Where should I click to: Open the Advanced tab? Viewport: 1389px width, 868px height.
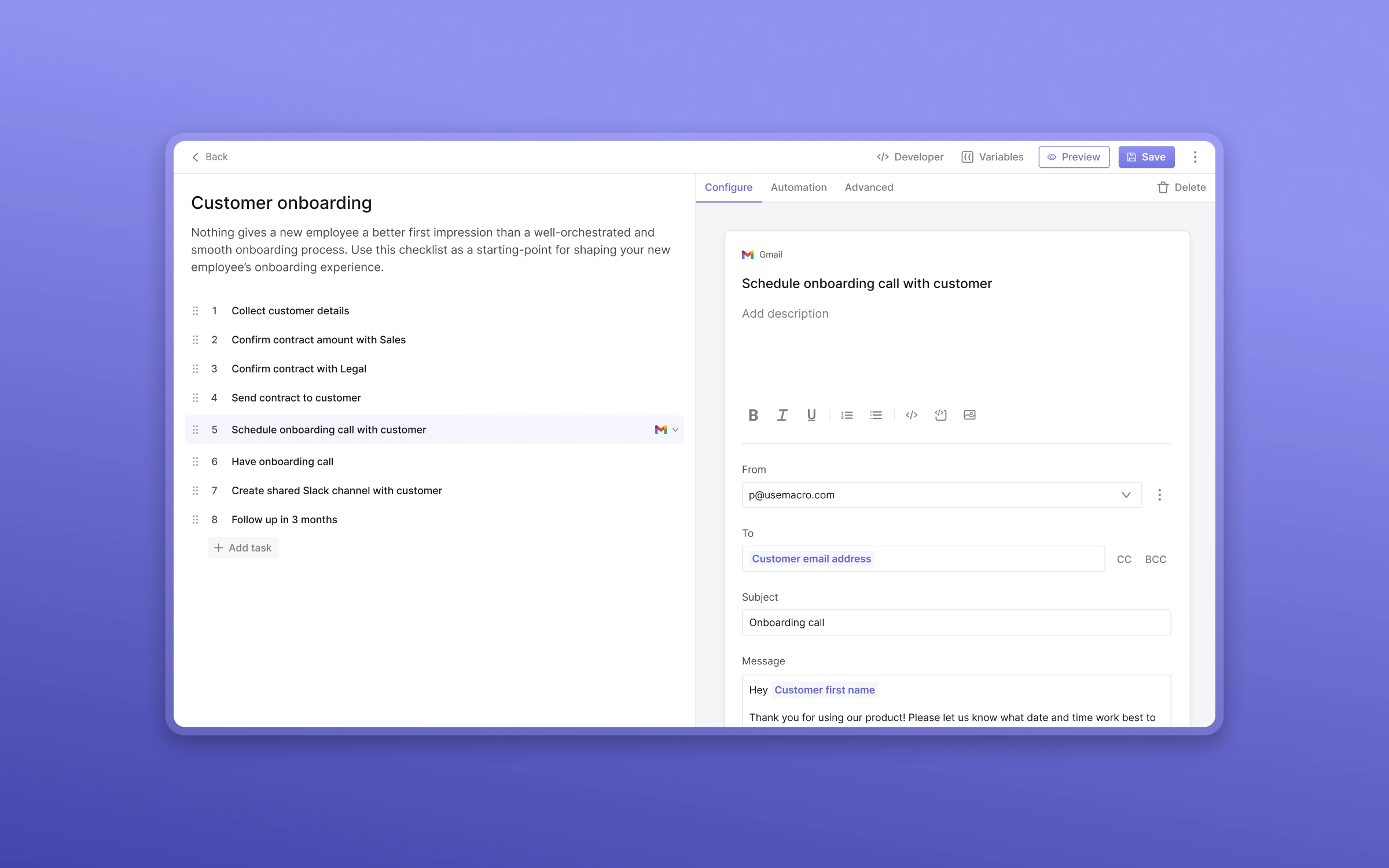(x=869, y=187)
